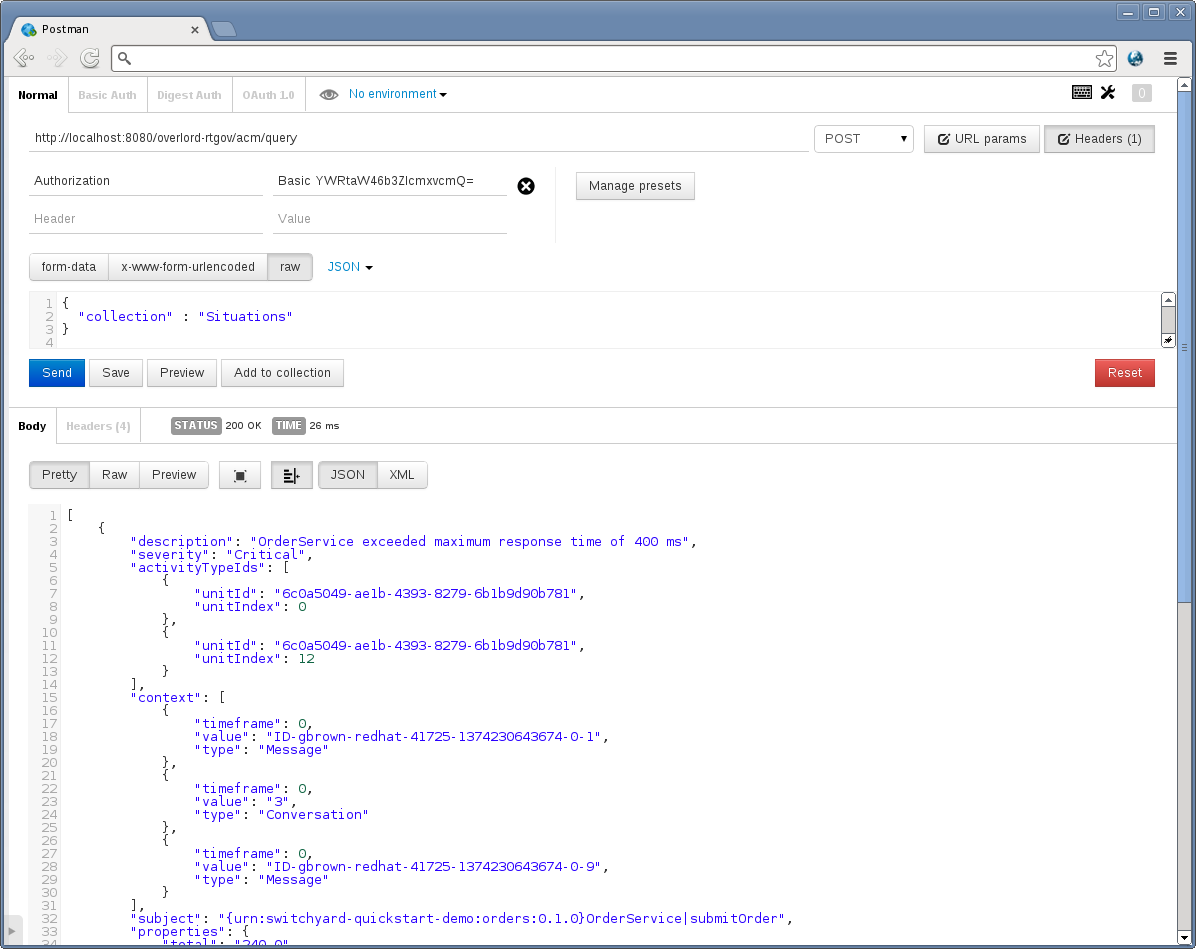
Task: Open the wrench settings icon
Action: tap(1108, 93)
